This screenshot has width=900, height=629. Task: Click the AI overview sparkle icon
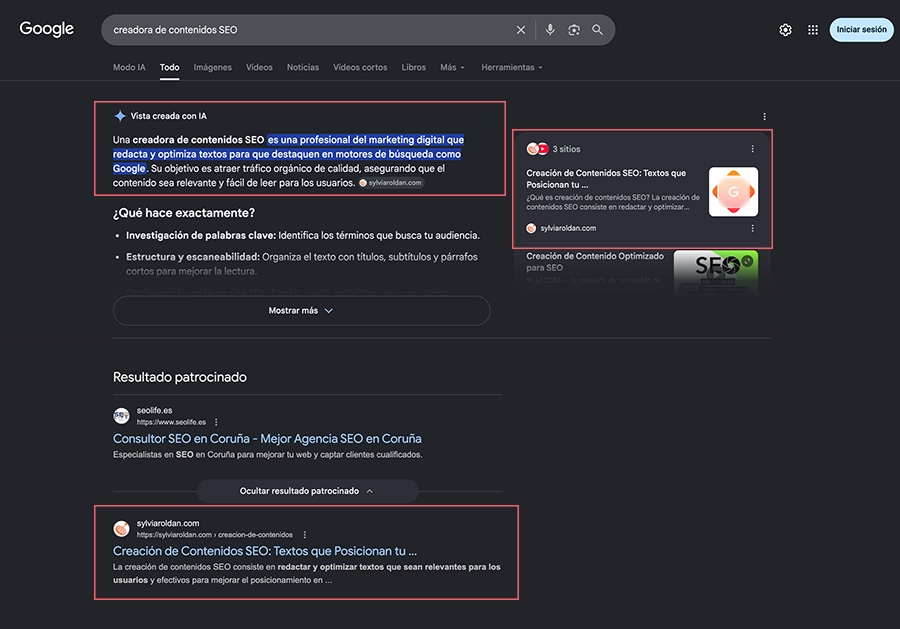click(120, 116)
